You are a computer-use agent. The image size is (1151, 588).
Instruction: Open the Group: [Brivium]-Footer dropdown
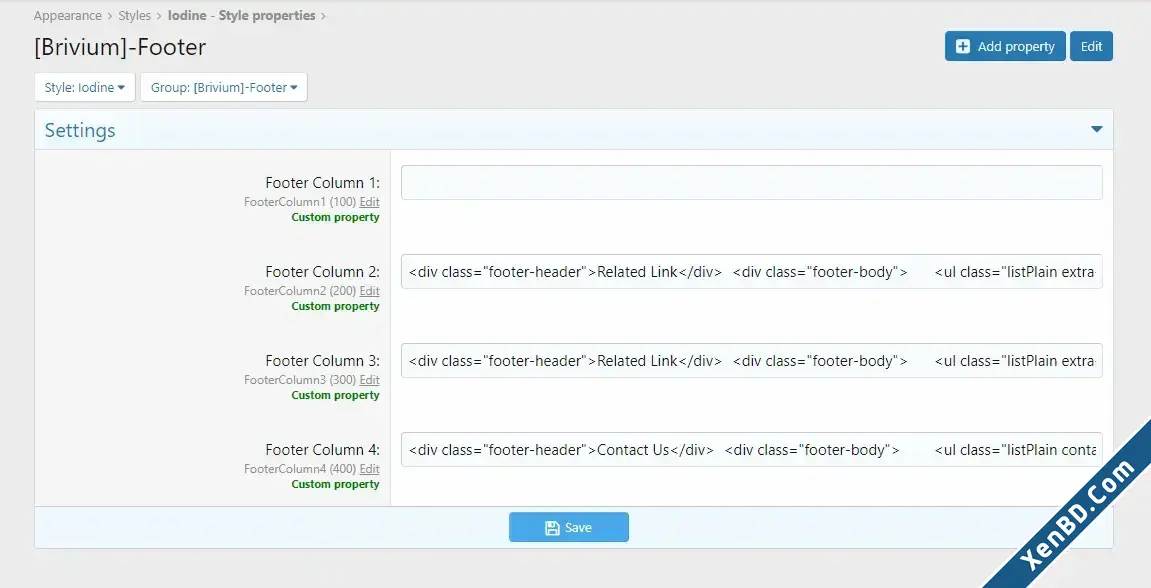(x=224, y=87)
